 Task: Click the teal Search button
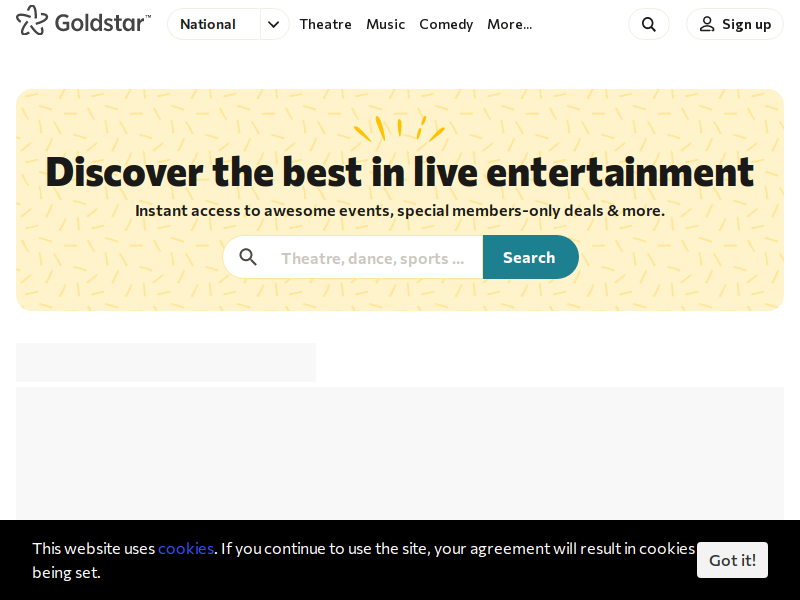pyautogui.click(x=531, y=257)
